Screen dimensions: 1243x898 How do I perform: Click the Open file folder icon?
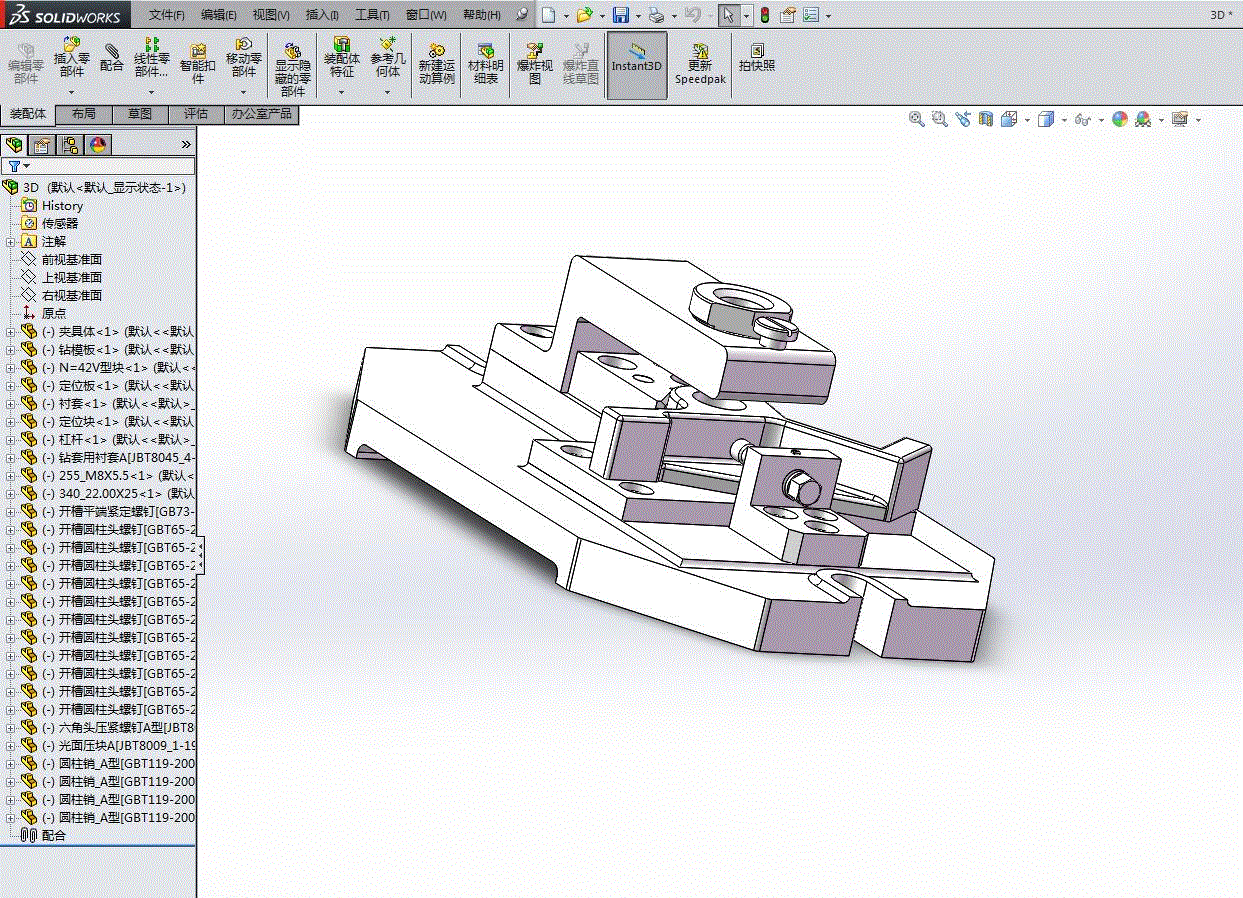pos(585,15)
